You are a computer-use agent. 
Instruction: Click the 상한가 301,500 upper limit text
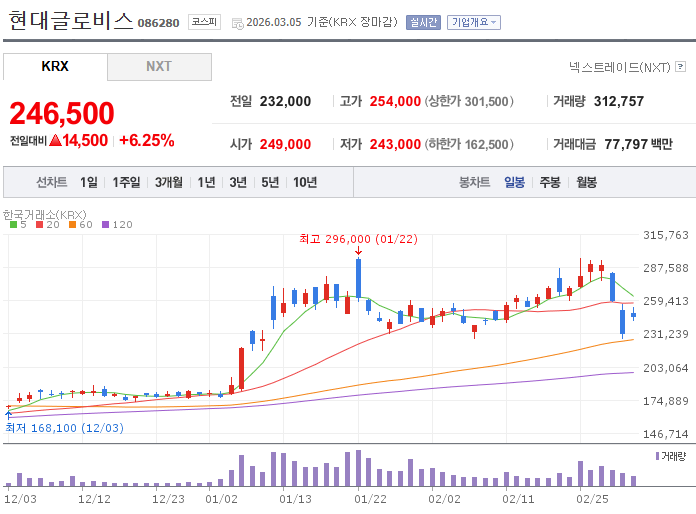pyautogui.click(x=469, y=101)
